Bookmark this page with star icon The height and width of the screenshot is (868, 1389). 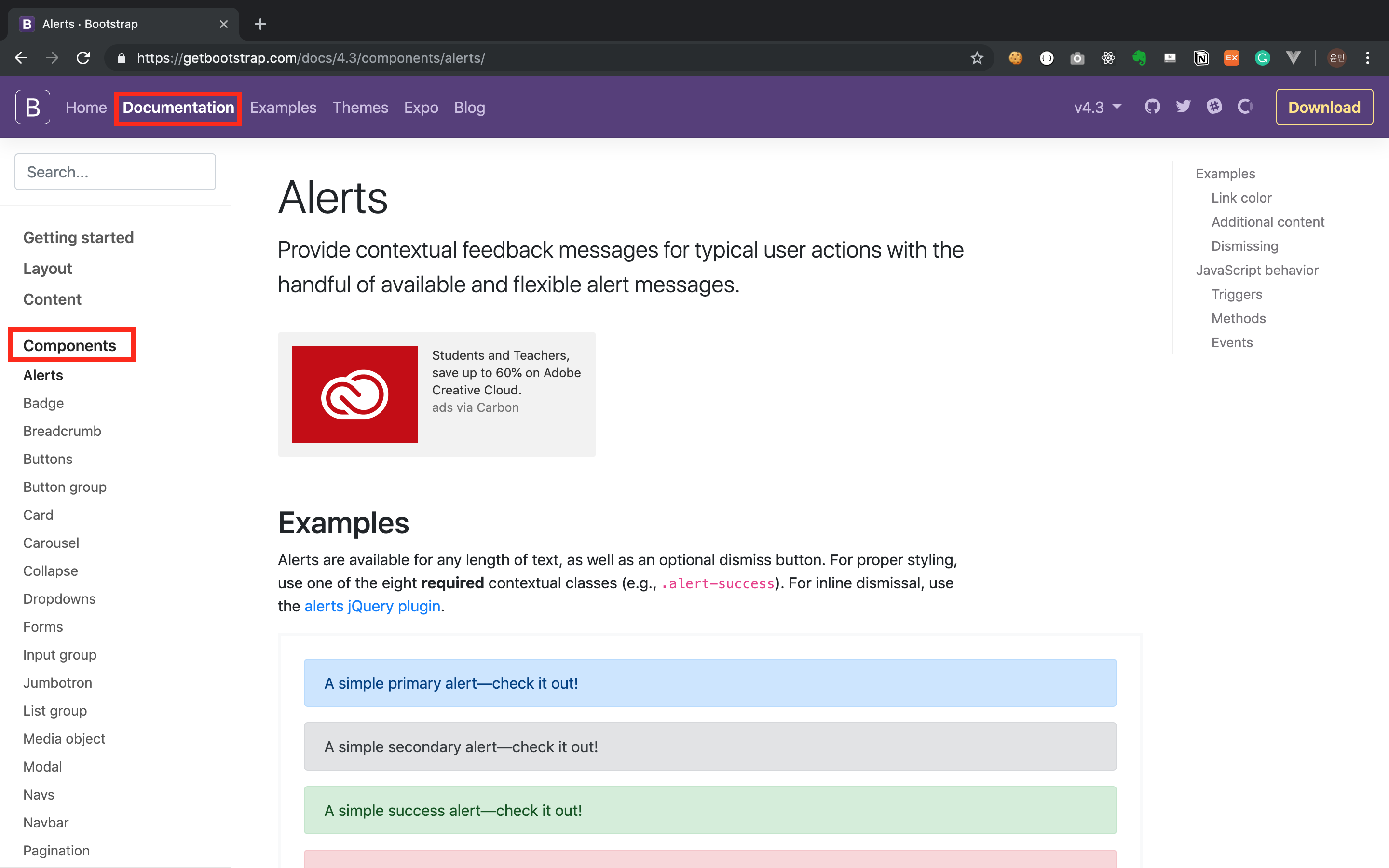tap(977, 58)
